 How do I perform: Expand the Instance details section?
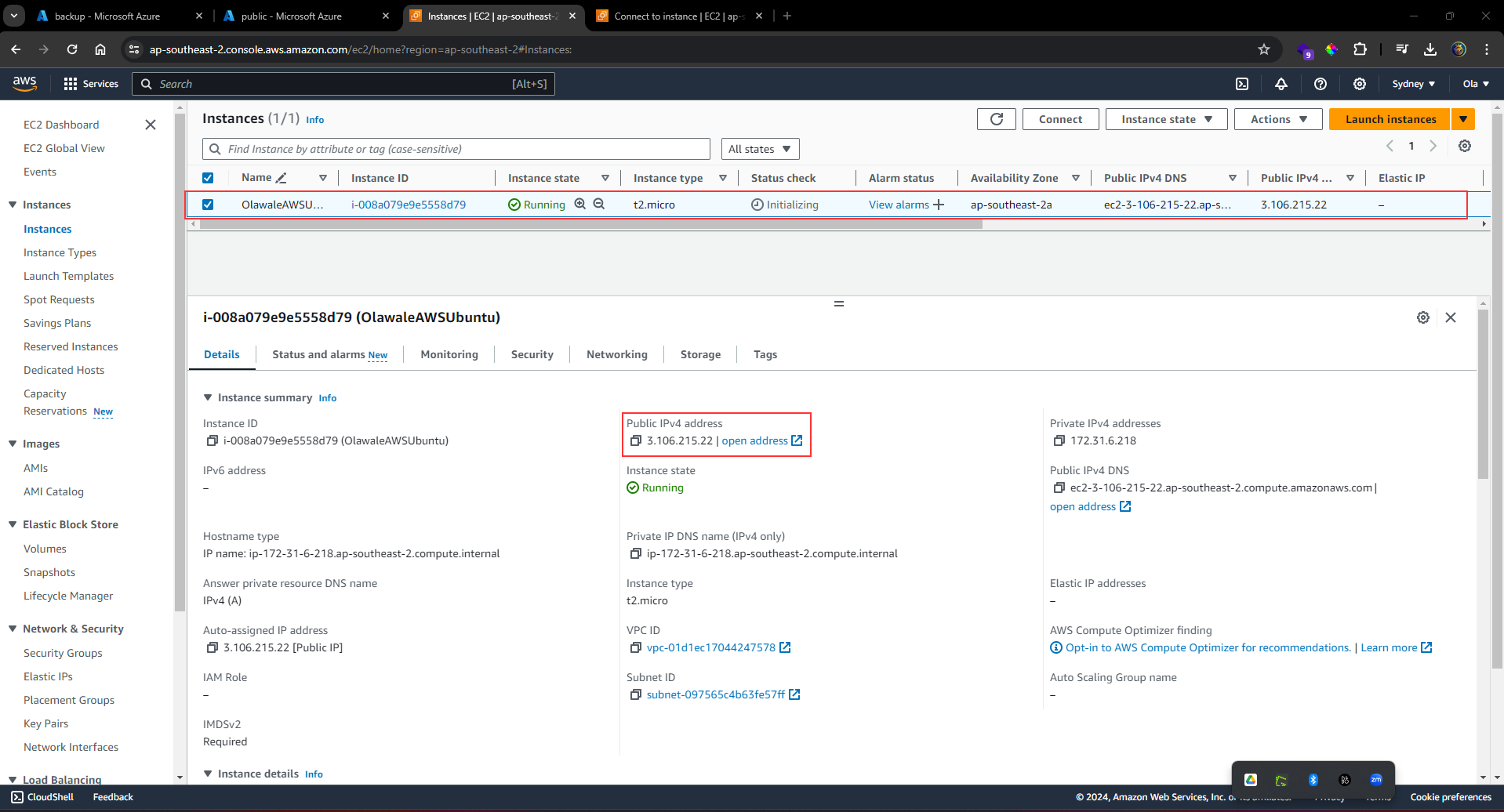coord(208,774)
